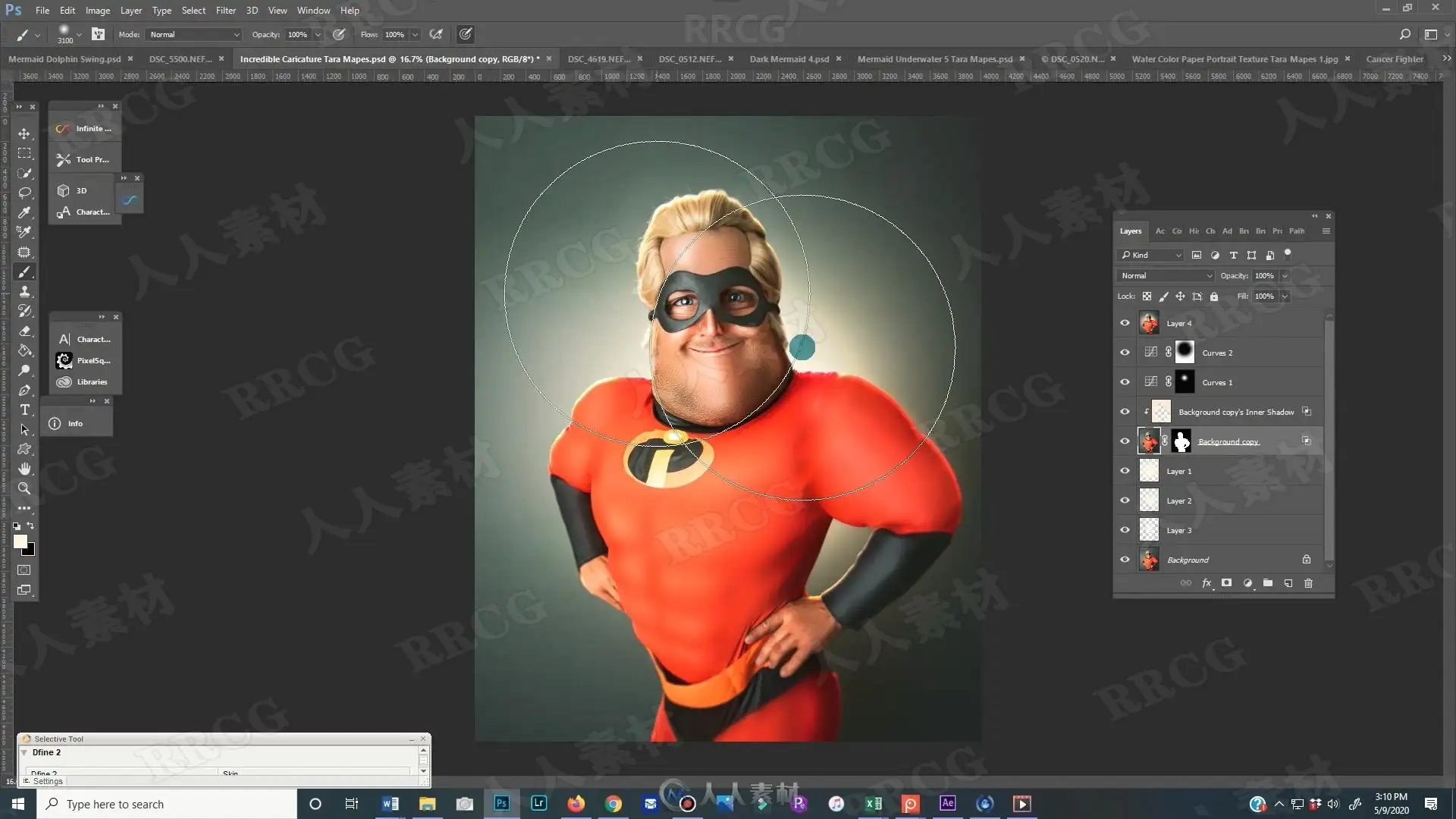Screen dimensions: 1456x819
Task: Select the Paint Bucket tool
Action: point(24,350)
